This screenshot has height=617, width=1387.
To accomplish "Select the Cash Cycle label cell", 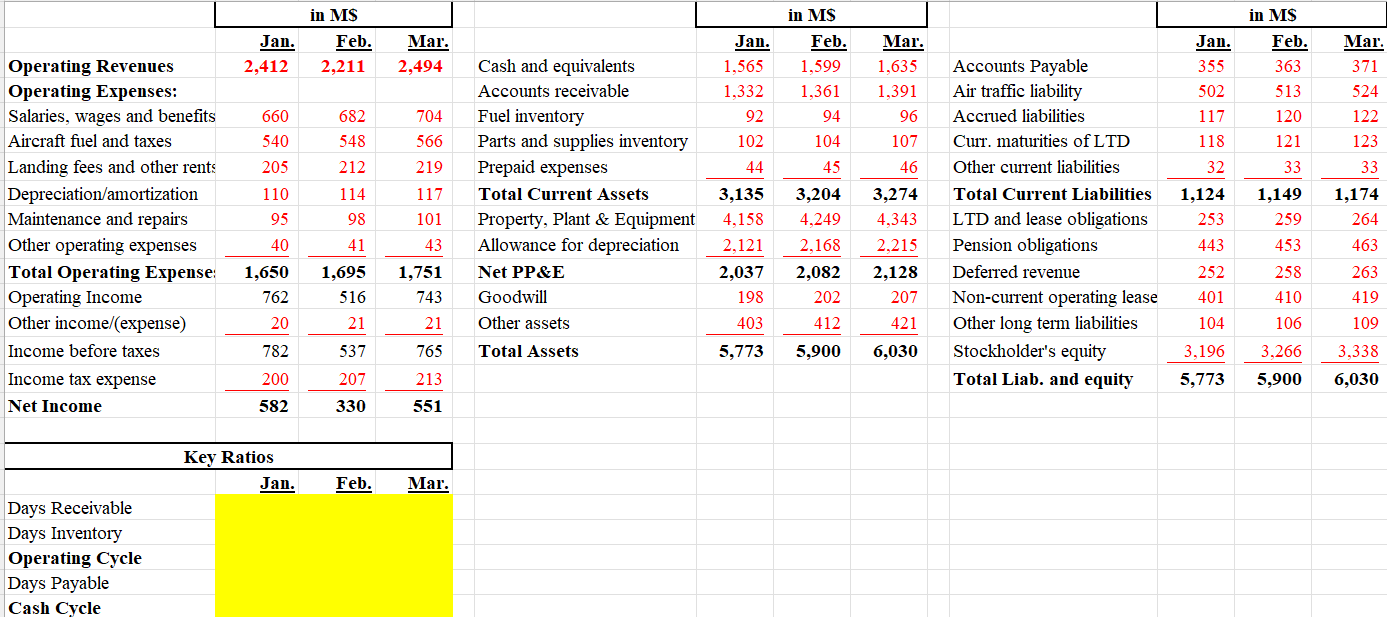I will [x=54, y=608].
